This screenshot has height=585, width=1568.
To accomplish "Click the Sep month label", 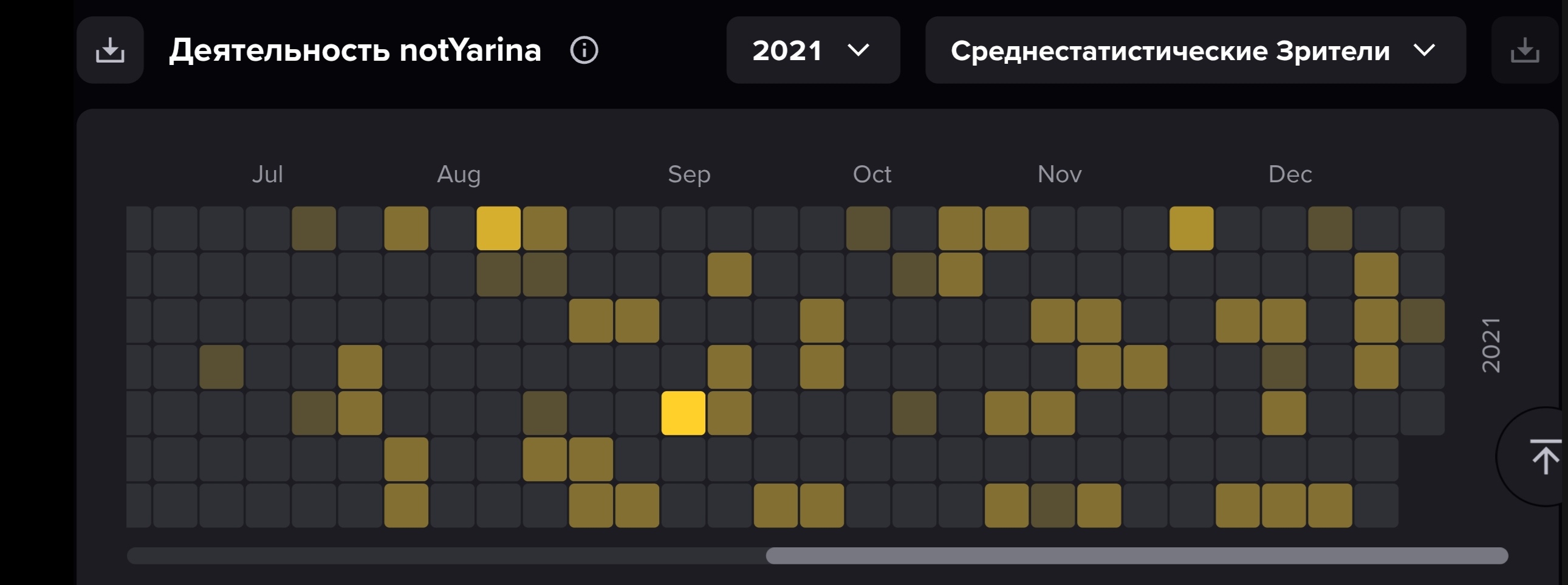I will tap(689, 175).
